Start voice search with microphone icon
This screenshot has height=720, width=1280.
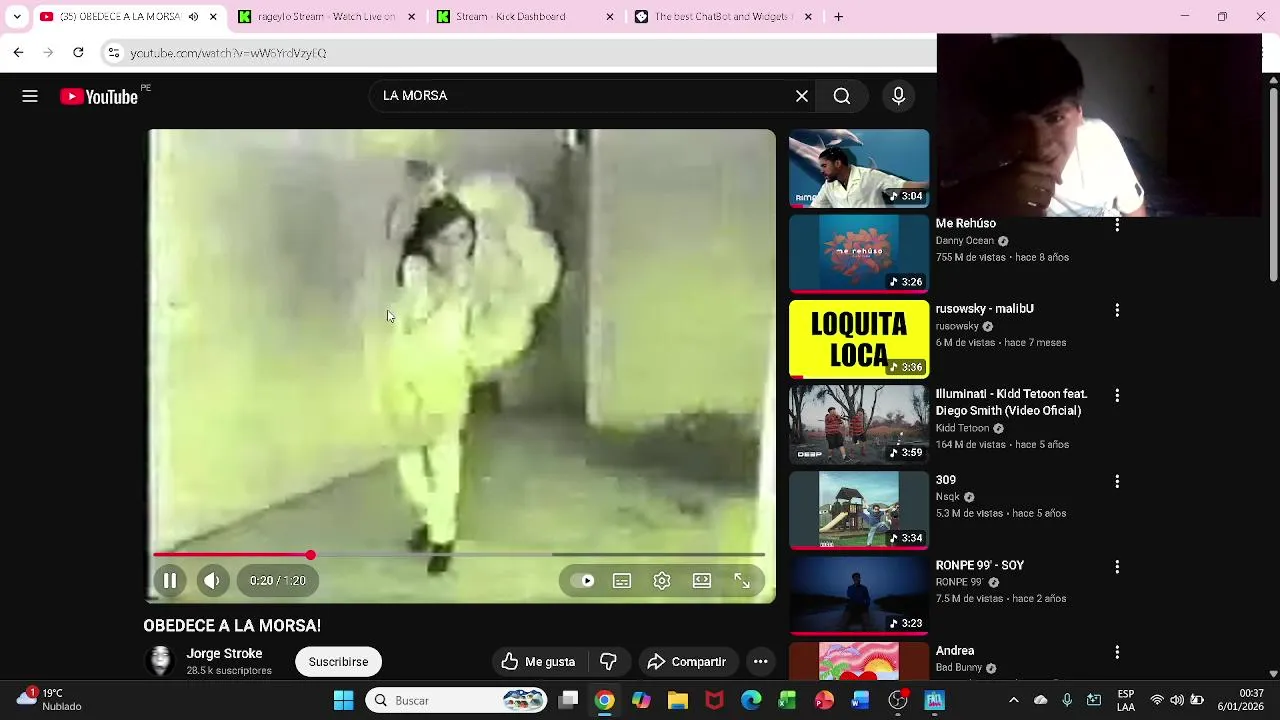click(x=898, y=96)
